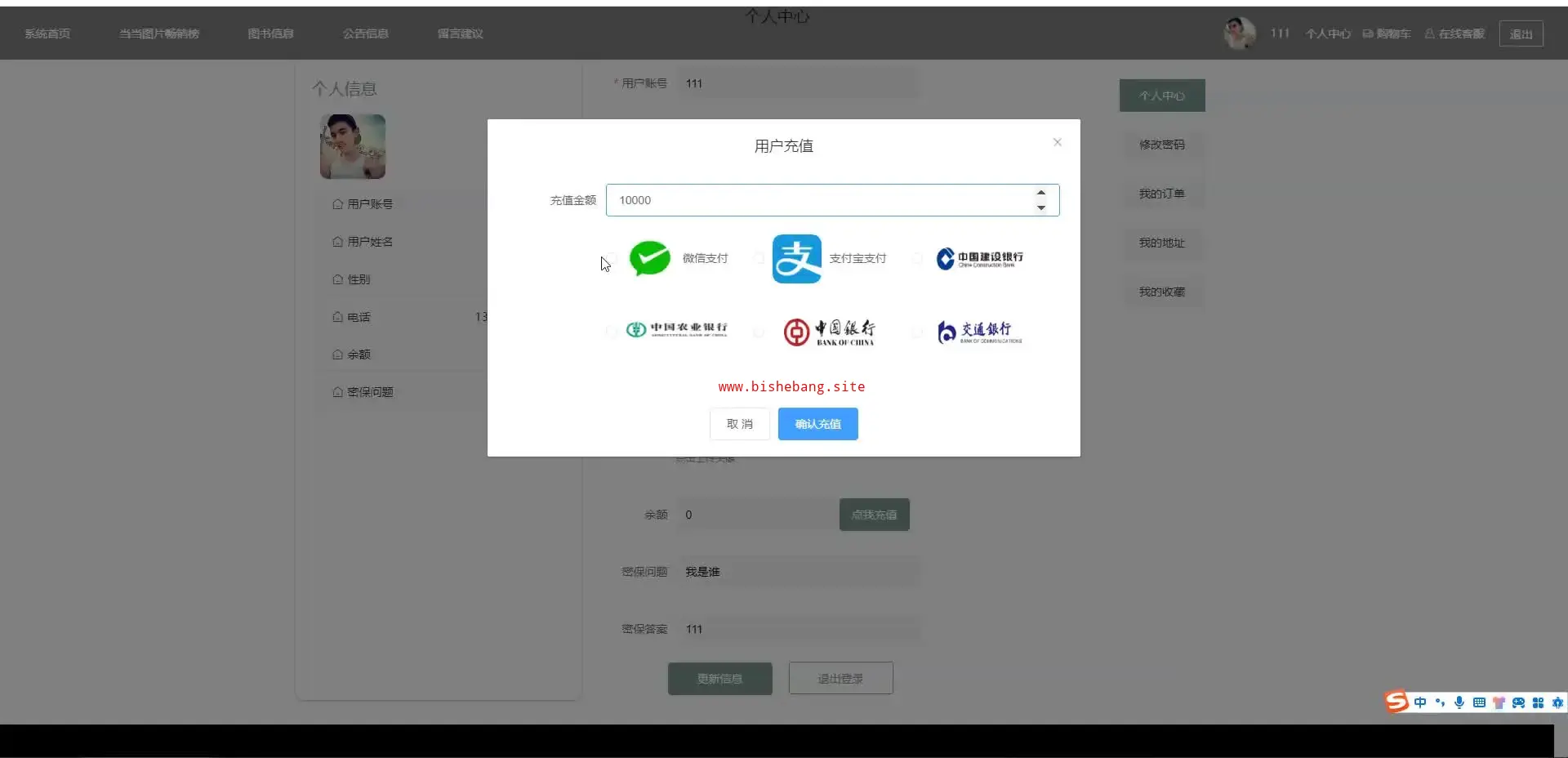
Task: Pick the 交通银行 radio button
Action: point(917,332)
